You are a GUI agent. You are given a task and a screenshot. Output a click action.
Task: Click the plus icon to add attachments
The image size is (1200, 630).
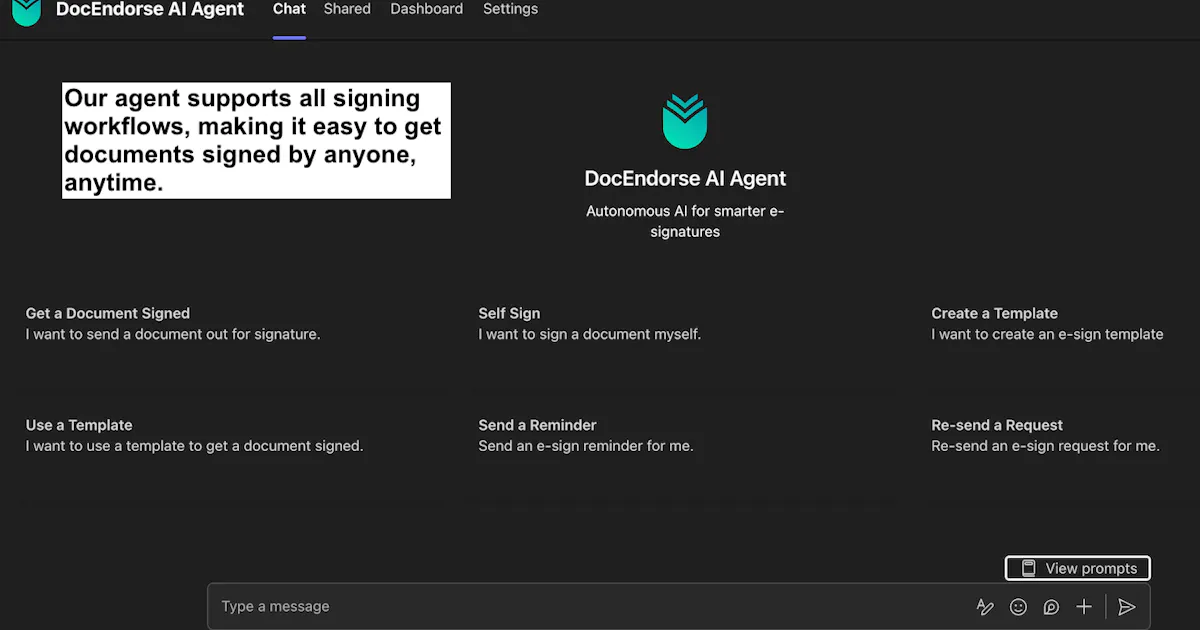pos(1084,607)
